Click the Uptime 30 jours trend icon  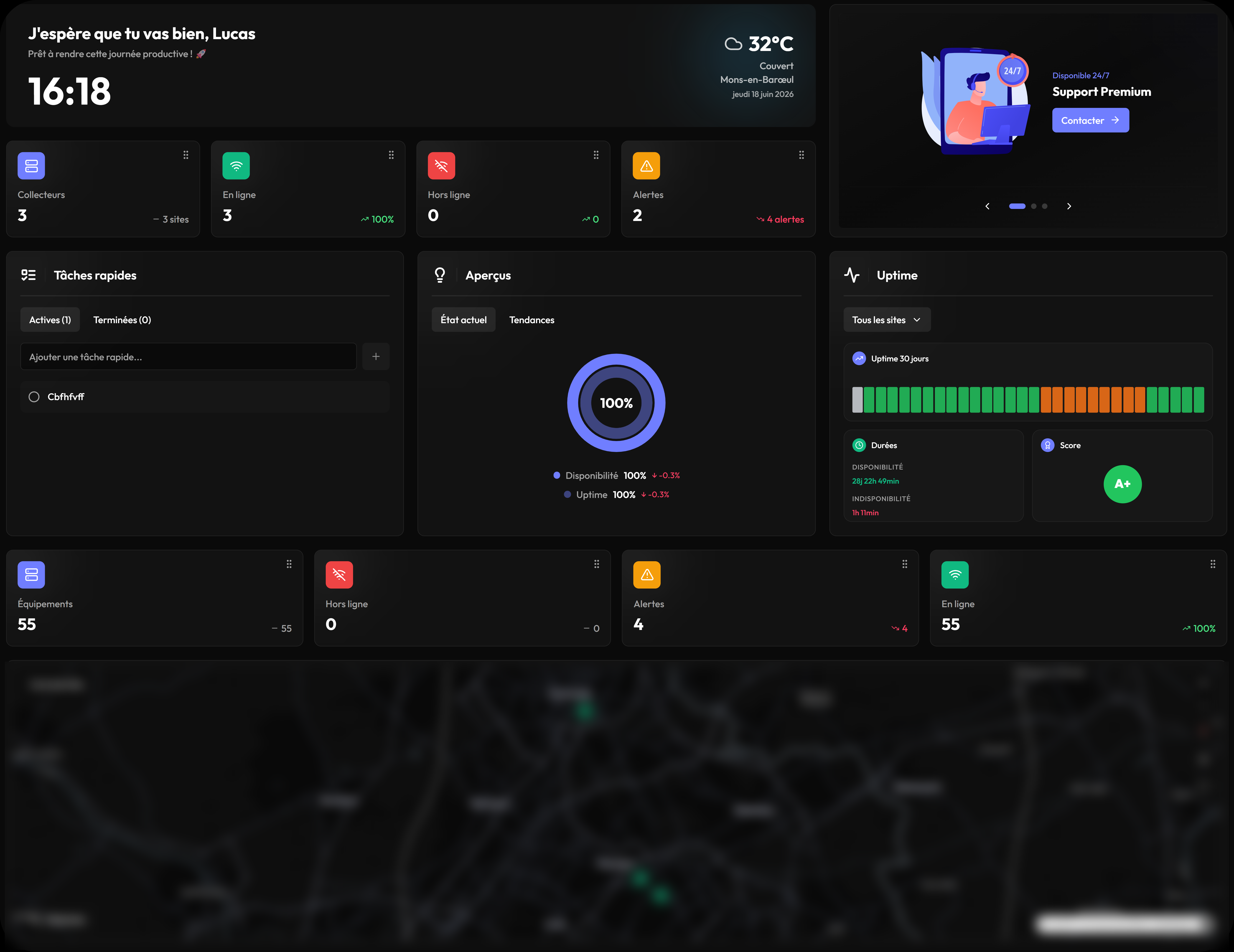click(859, 358)
